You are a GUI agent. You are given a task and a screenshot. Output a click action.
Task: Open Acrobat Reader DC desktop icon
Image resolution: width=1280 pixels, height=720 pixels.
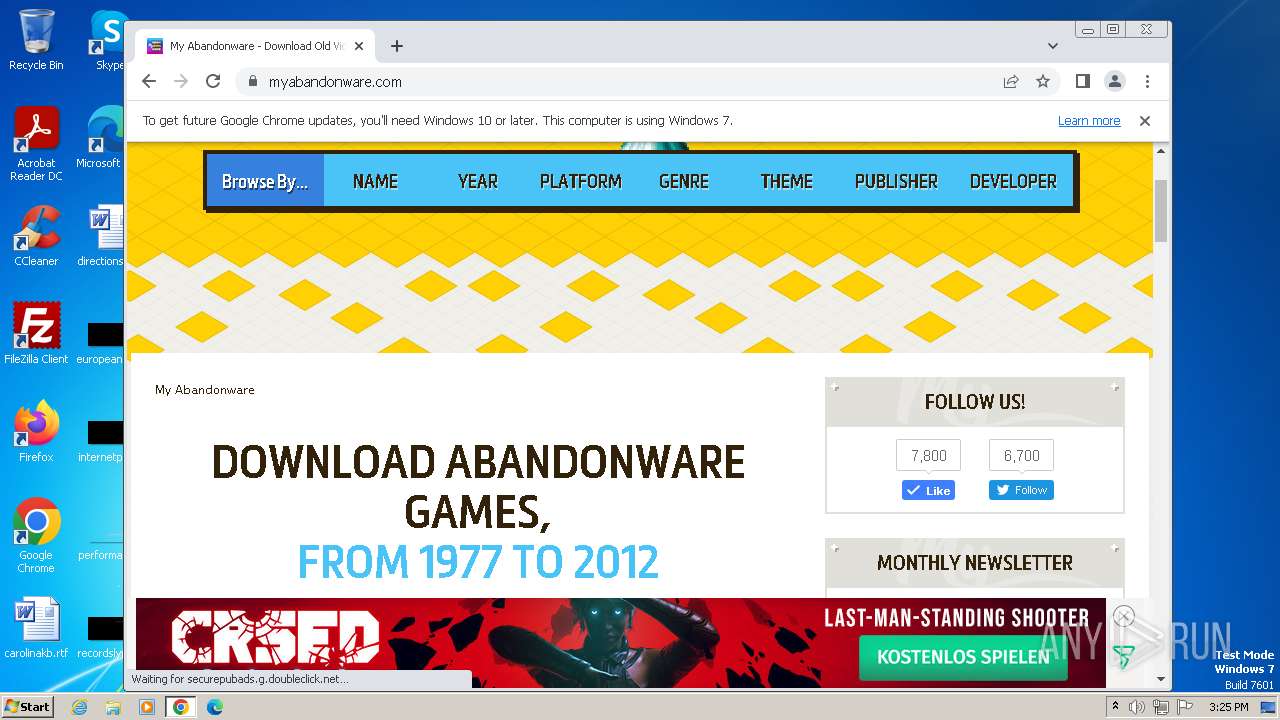(x=36, y=145)
